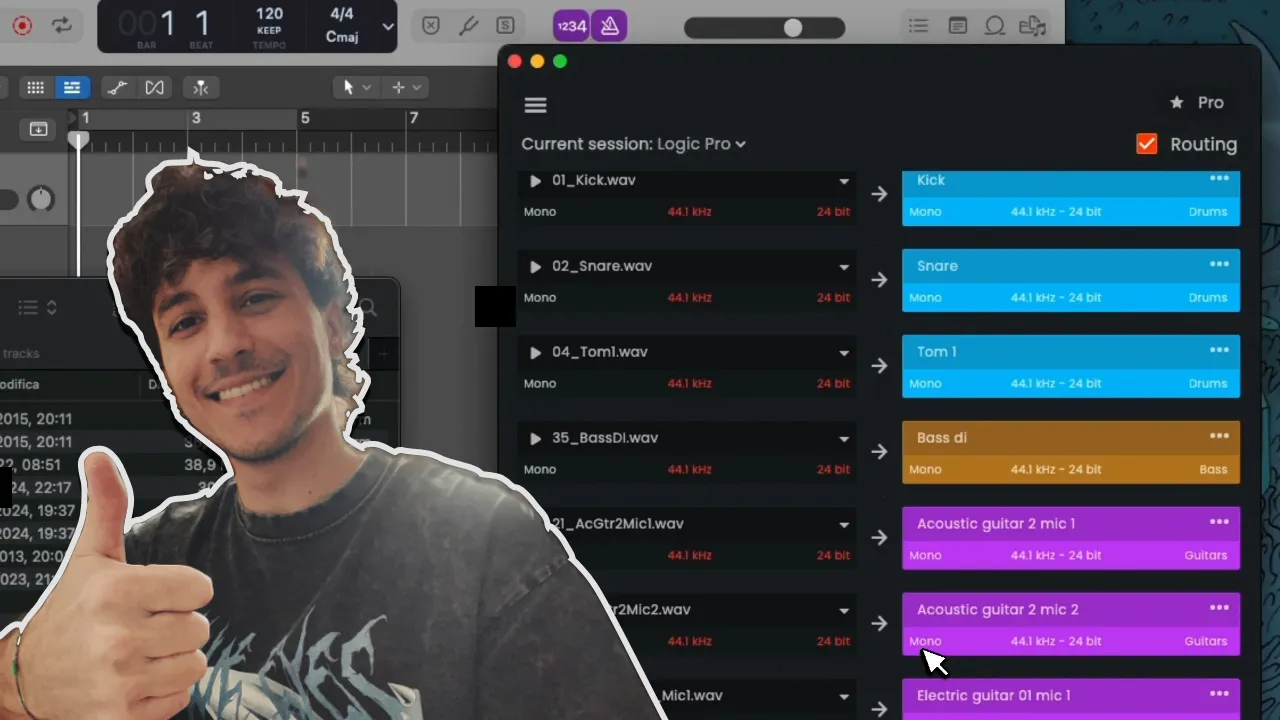Select the list view button in tracks area
The image size is (1280, 720).
(x=71, y=88)
